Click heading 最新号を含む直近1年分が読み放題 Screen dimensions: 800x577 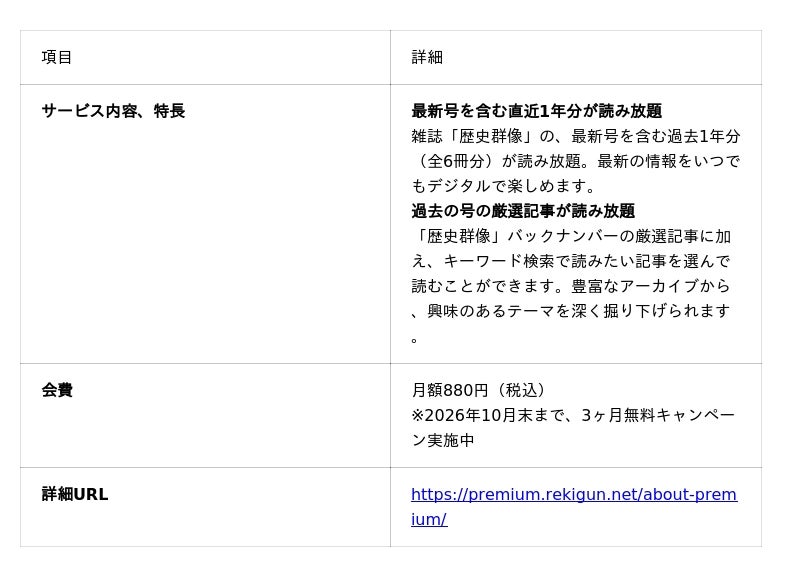537,111
